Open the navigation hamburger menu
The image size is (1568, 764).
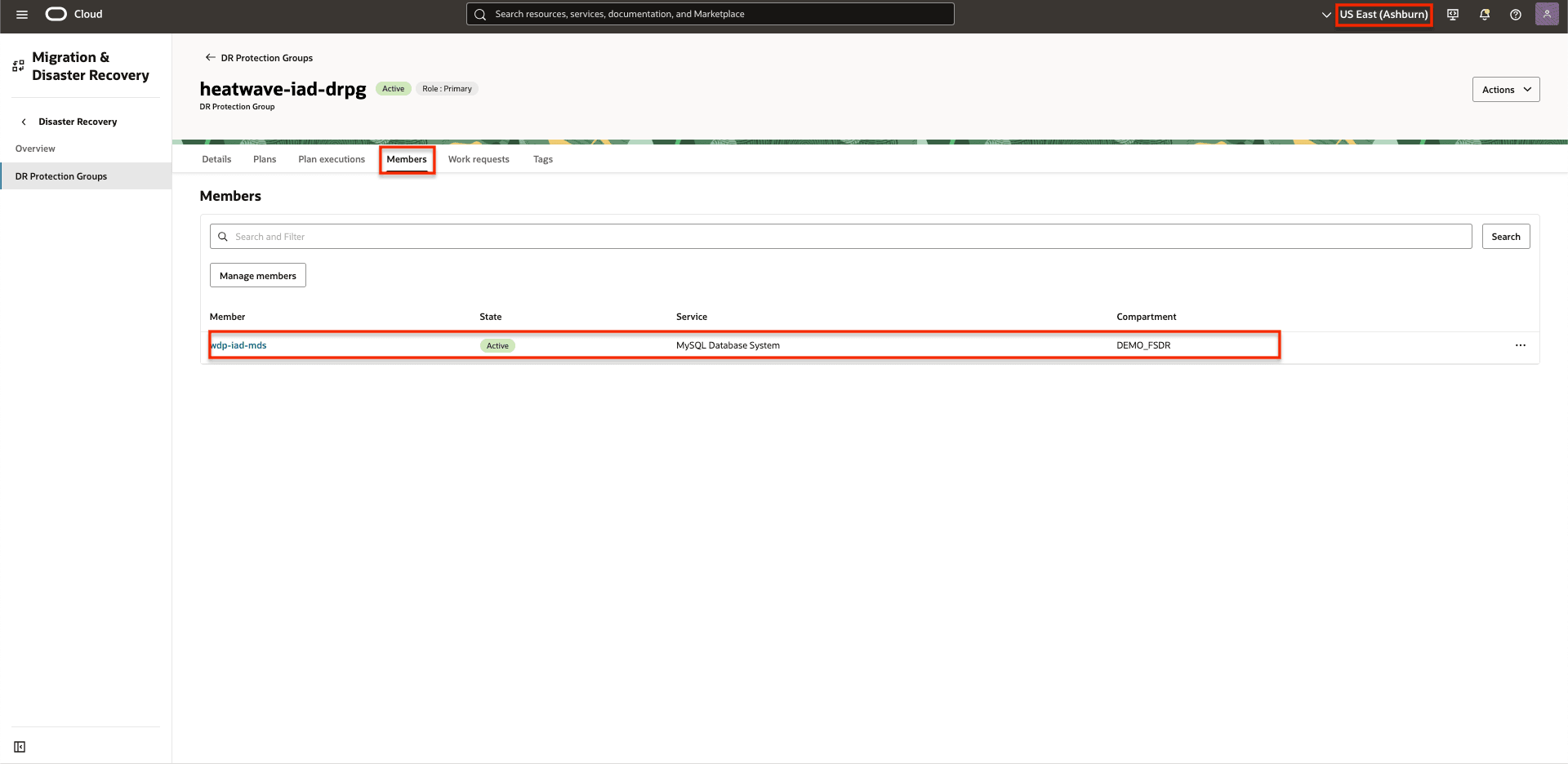22,14
